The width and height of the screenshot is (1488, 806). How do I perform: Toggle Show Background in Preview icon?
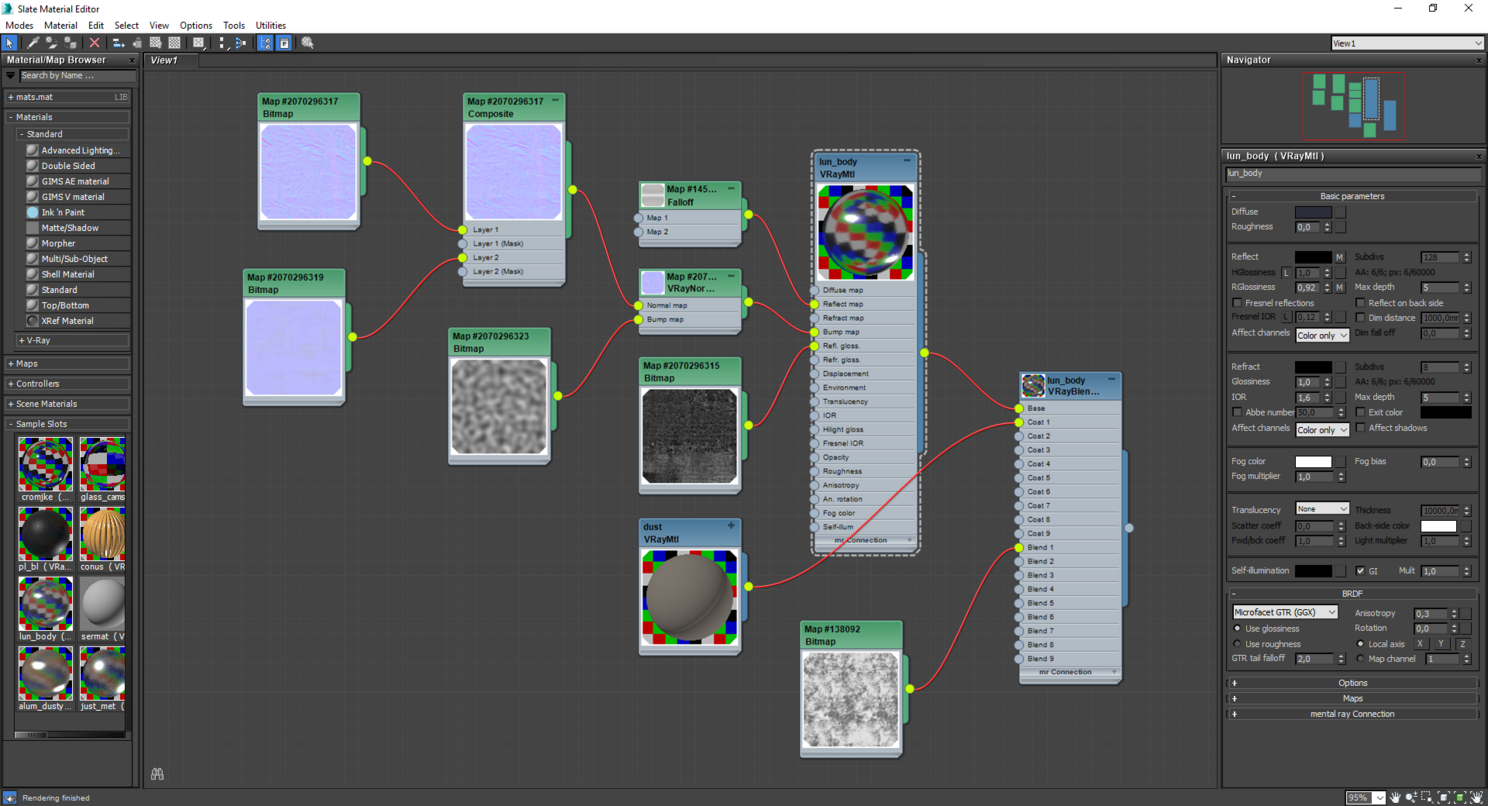pos(175,43)
